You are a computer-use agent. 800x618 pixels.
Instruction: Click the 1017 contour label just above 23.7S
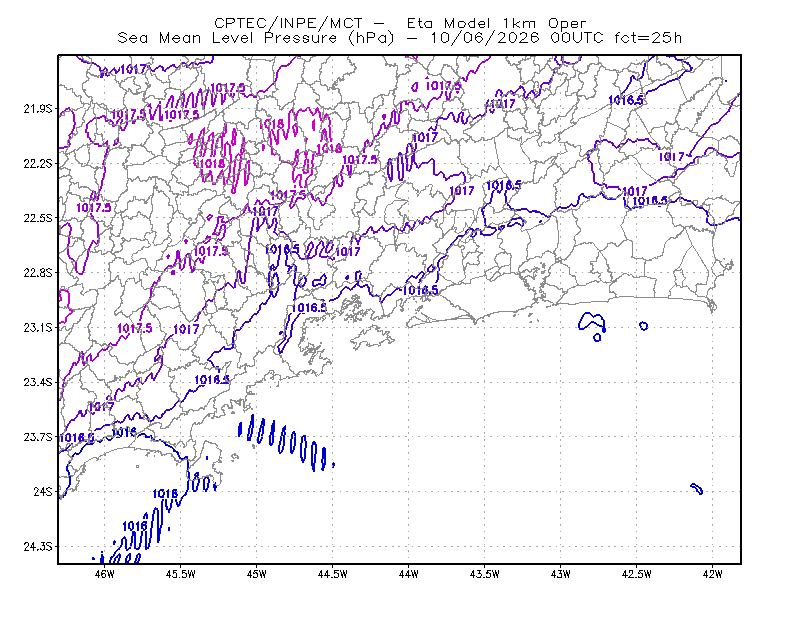pyautogui.click(x=101, y=407)
